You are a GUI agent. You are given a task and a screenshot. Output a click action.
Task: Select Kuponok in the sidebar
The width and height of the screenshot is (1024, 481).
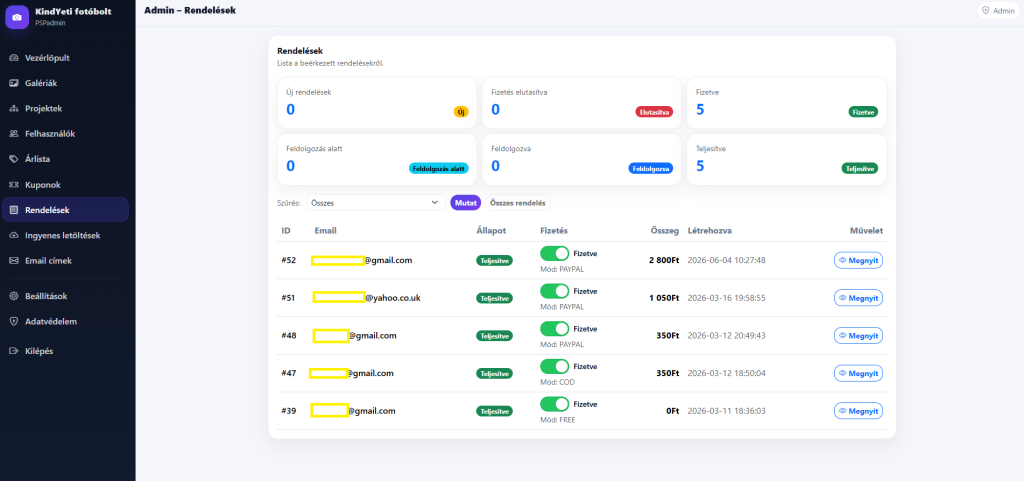tap(65, 185)
